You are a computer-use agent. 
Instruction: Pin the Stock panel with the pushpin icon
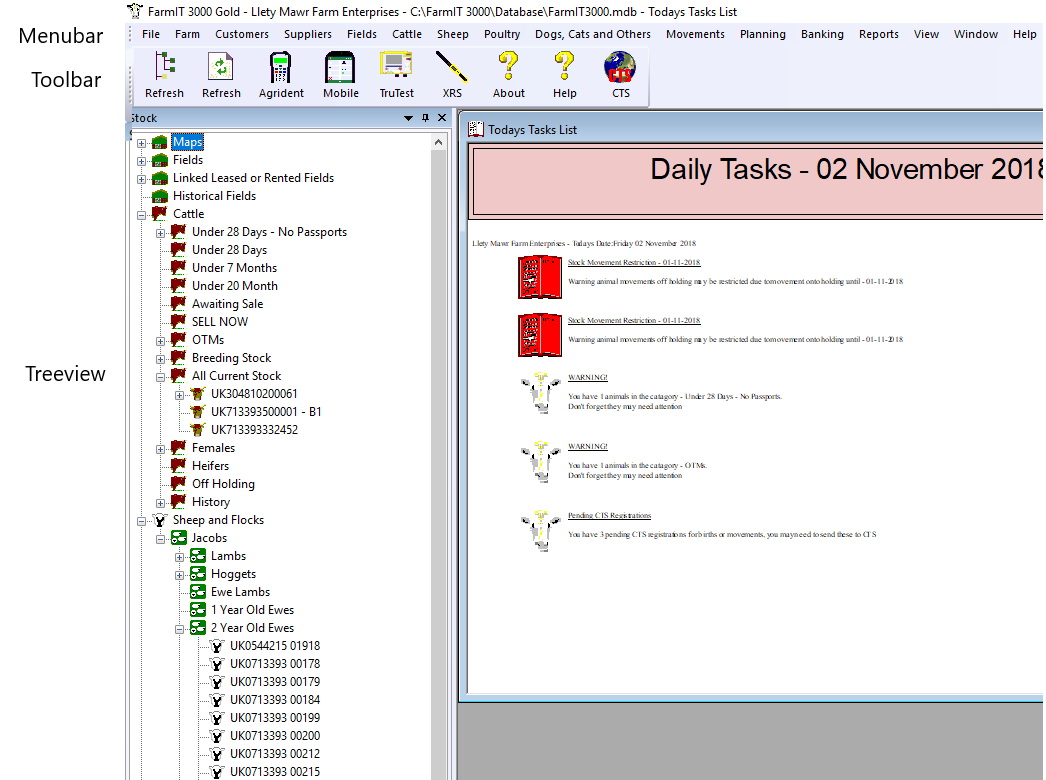[426, 118]
